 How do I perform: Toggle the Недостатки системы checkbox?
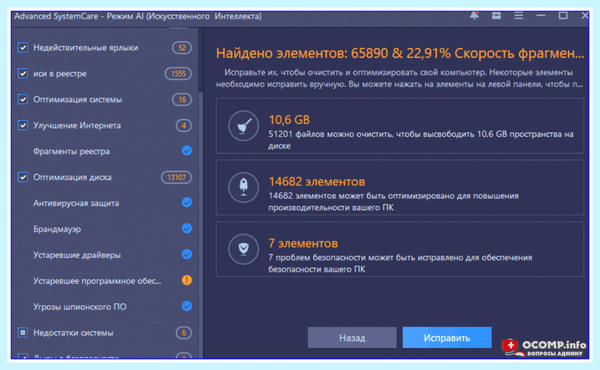(23, 333)
